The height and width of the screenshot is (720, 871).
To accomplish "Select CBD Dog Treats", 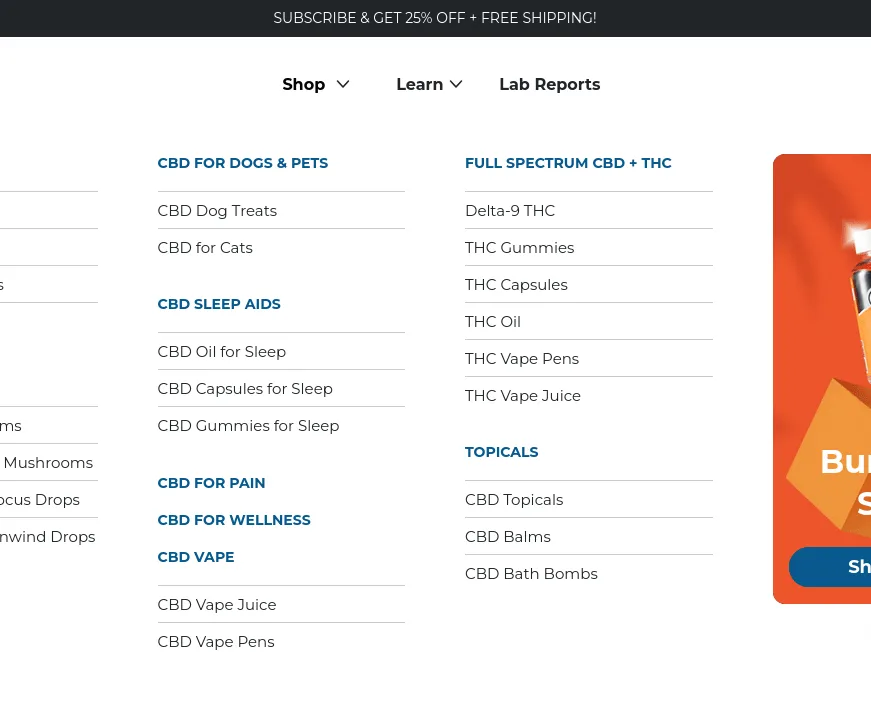I will click(x=217, y=211).
